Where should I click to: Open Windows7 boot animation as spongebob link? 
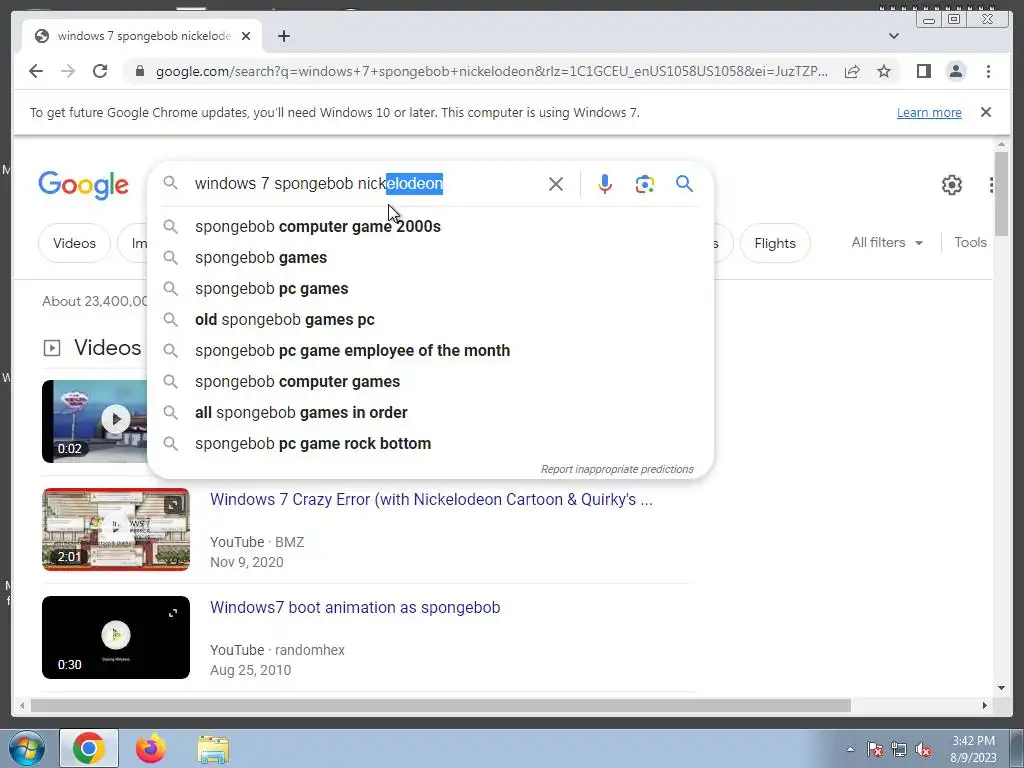tap(355, 607)
